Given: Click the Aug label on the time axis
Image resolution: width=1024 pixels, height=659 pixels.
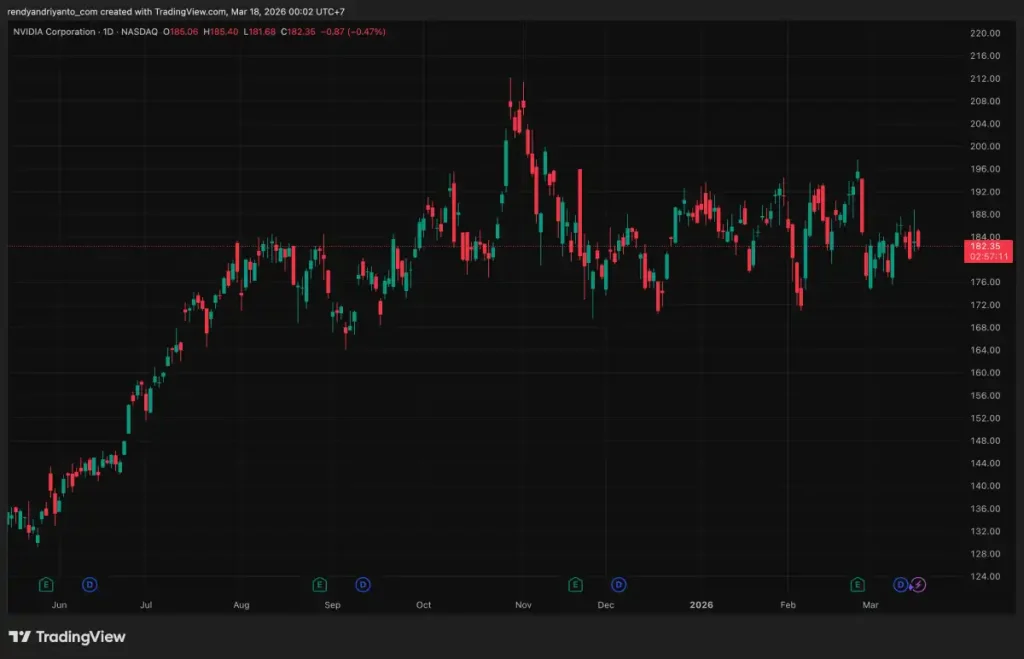Looking at the screenshot, I should pos(241,605).
